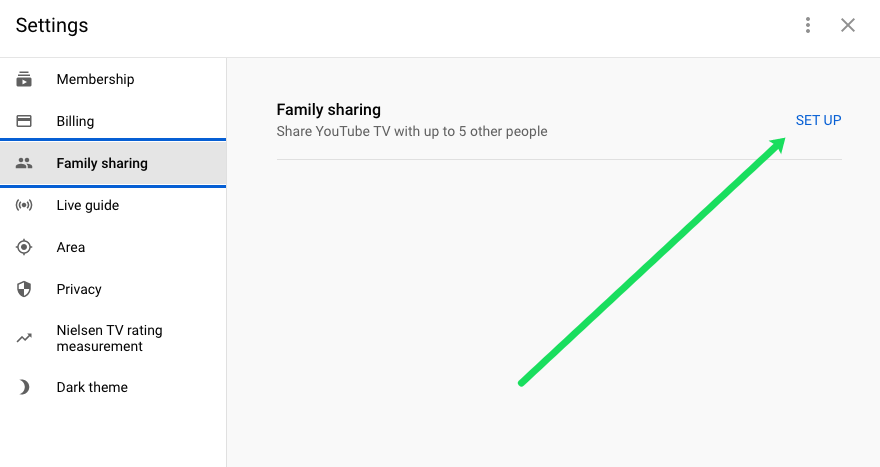880x467 pixels.
Task: Go to Live guide settings label
Action: click(88, 205)
